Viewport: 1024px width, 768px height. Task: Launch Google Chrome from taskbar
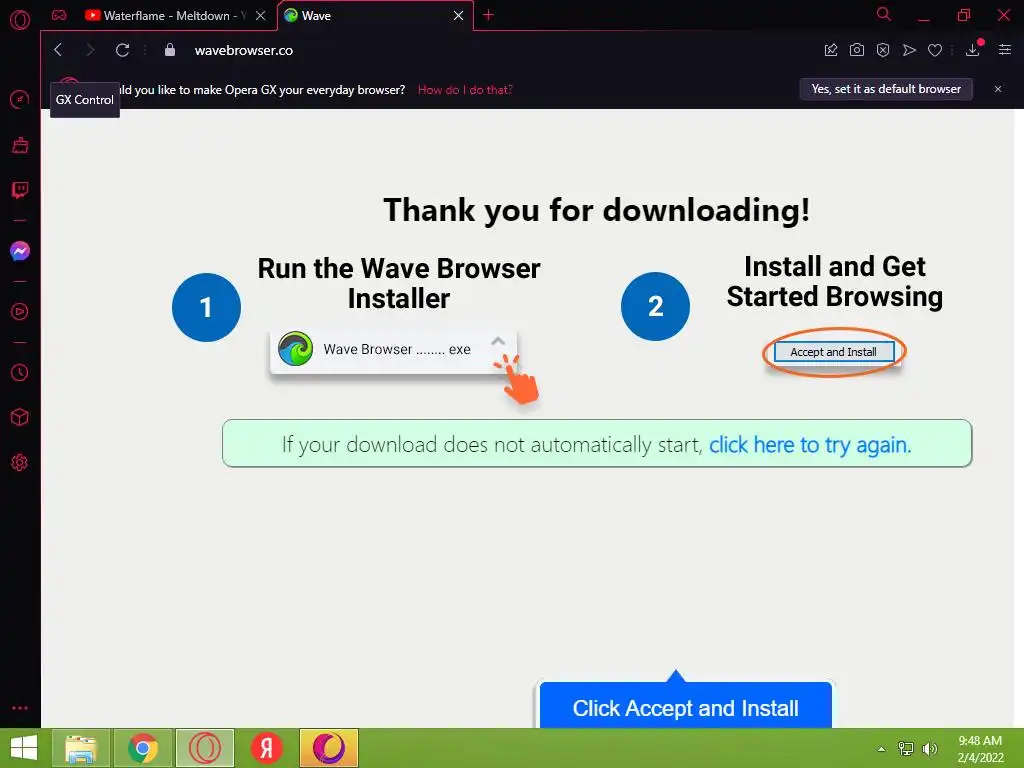click(143, 748)
